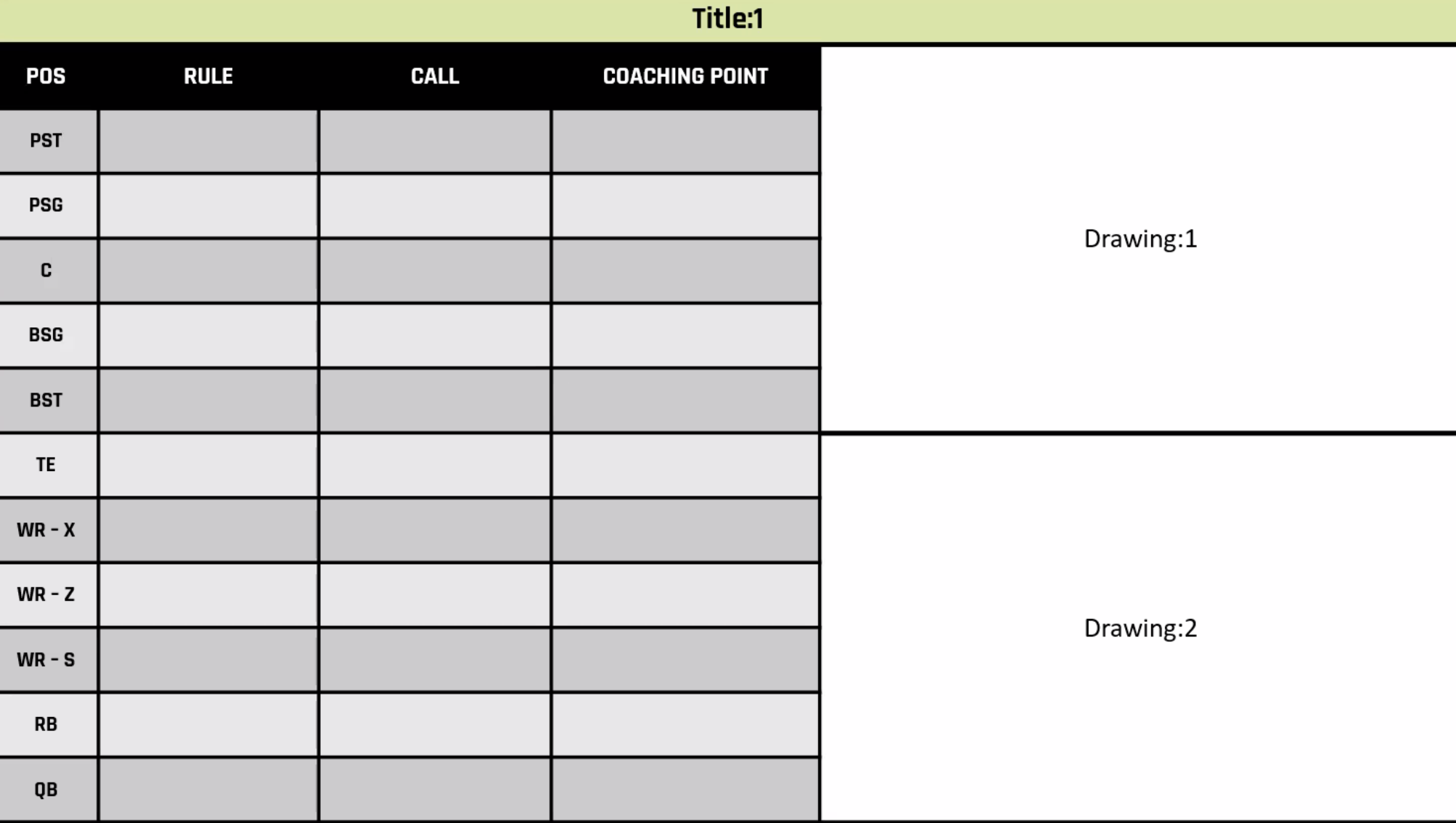Image resolution: width=1456 pixels, height=823 pixels.
Task: Select the Drawing:2 panel
Action: pyautogui.click(x=1139, y=628)
